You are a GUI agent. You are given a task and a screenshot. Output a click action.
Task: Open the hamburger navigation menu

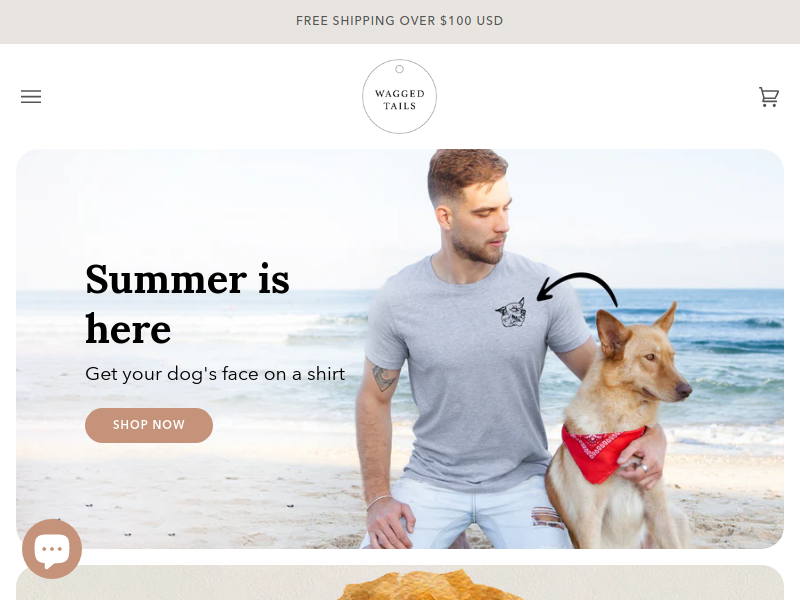tap(31, 96)
